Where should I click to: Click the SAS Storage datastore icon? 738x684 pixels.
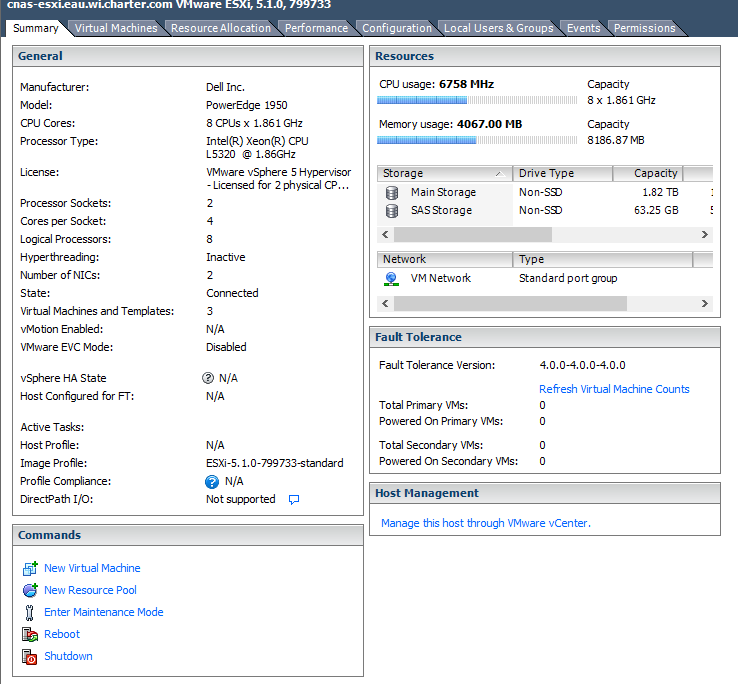[392, 211]
